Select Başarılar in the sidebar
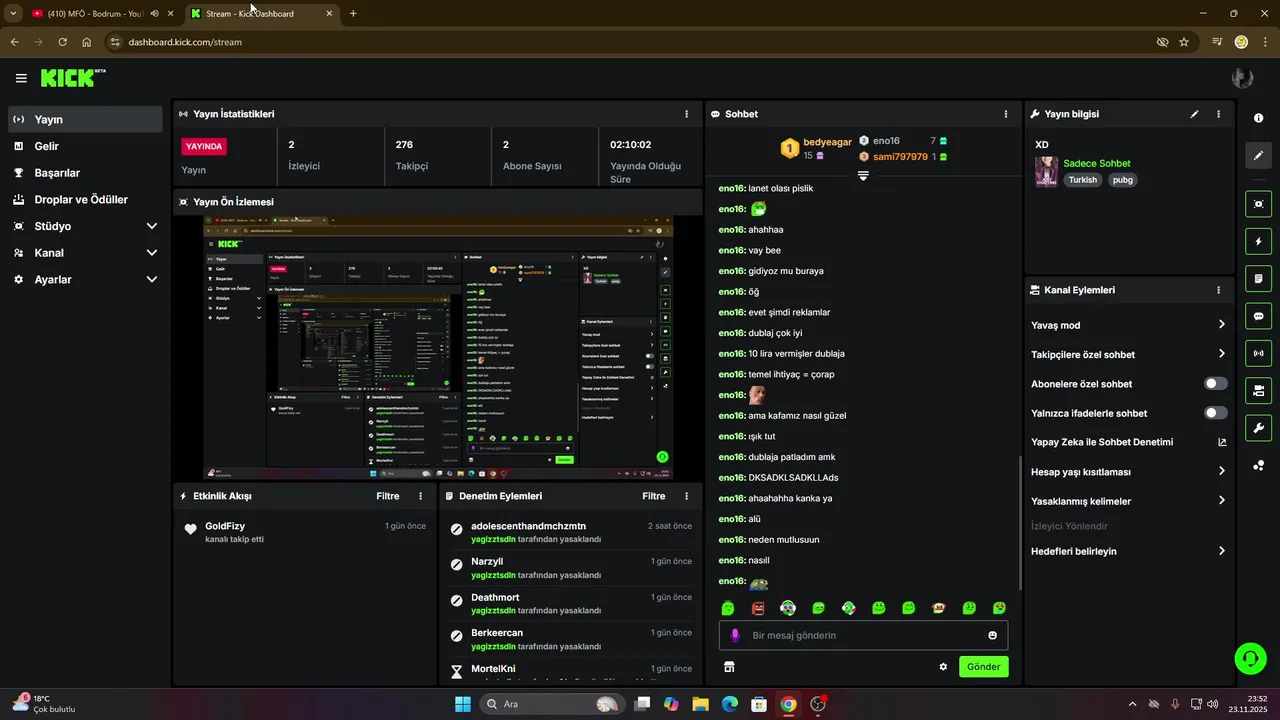 click(85, 173)
